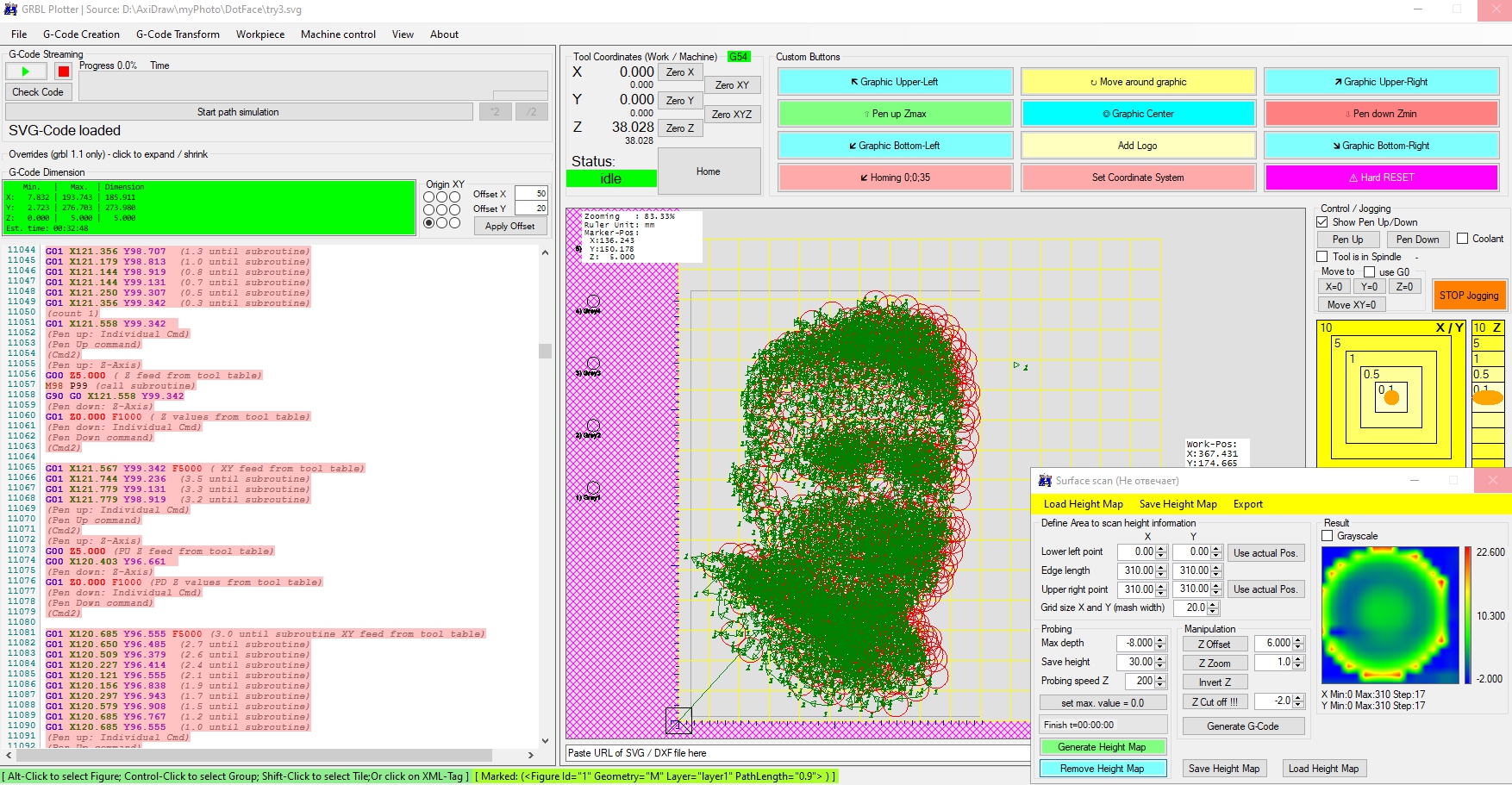Screen dimensions: 1512x785
Task: Click the Offset X input field
Action: pos(531,194)
